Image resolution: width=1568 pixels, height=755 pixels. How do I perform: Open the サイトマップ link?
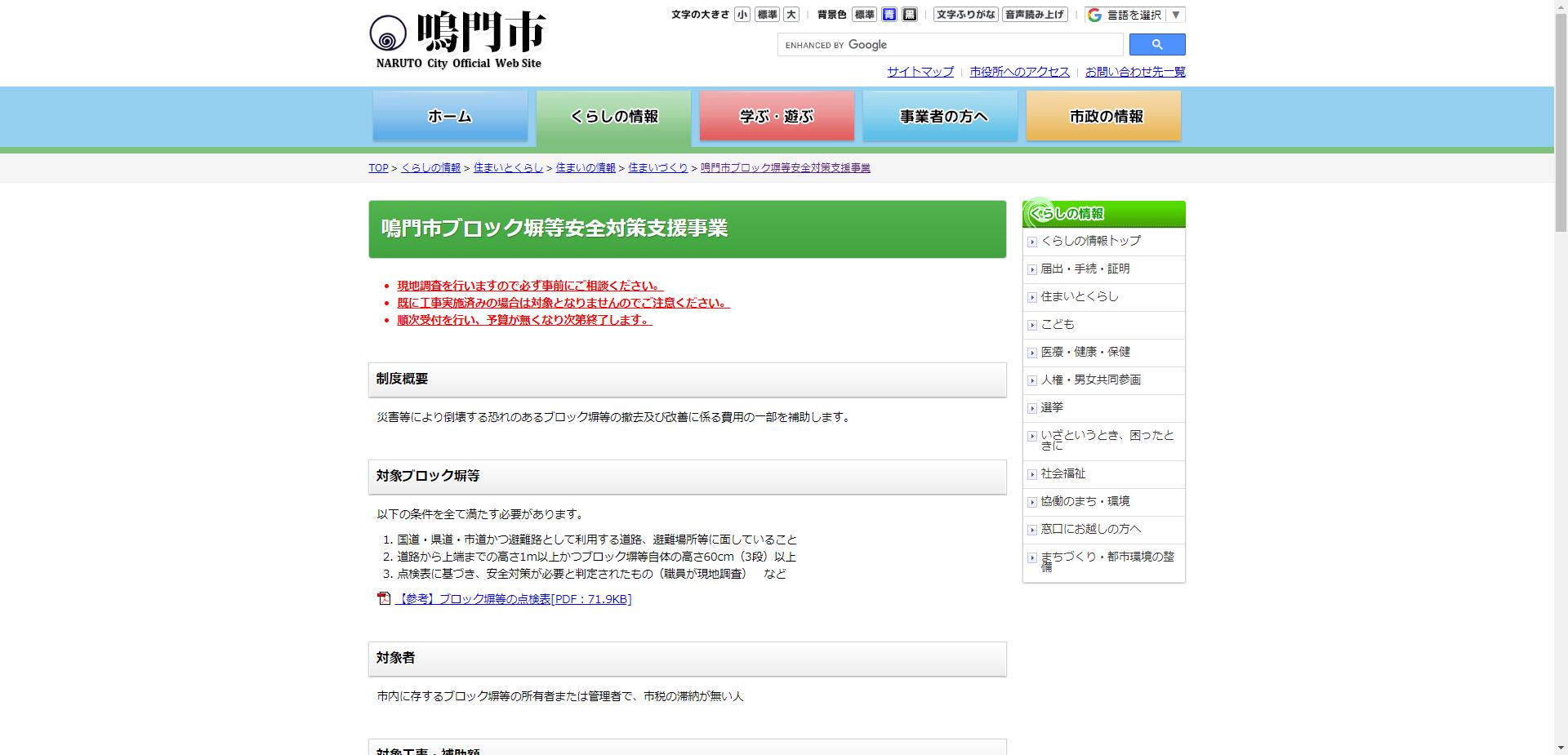click(920, 72)
